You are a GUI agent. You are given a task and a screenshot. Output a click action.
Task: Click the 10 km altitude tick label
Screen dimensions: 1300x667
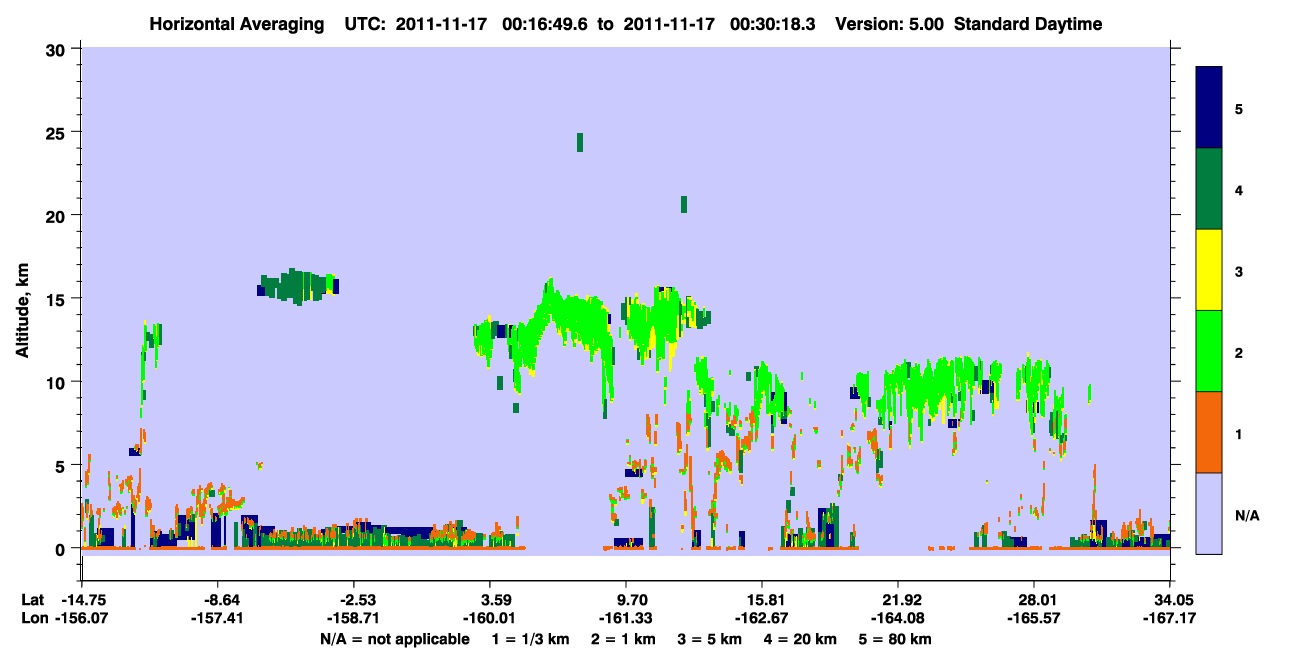57,381
